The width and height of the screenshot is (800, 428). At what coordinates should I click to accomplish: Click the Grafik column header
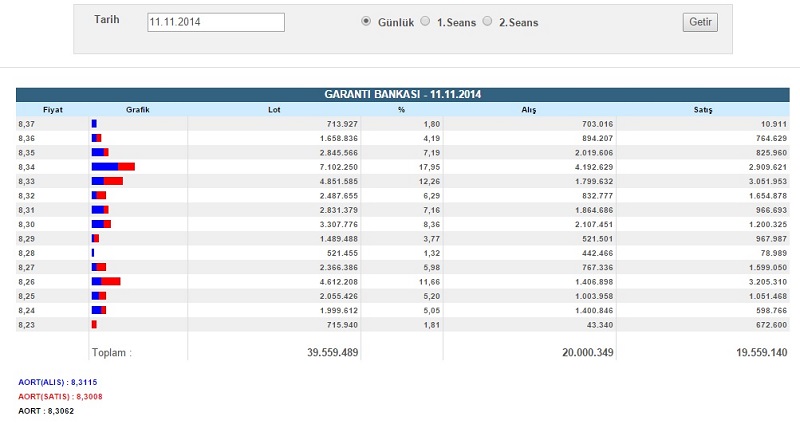click(138, 110)
